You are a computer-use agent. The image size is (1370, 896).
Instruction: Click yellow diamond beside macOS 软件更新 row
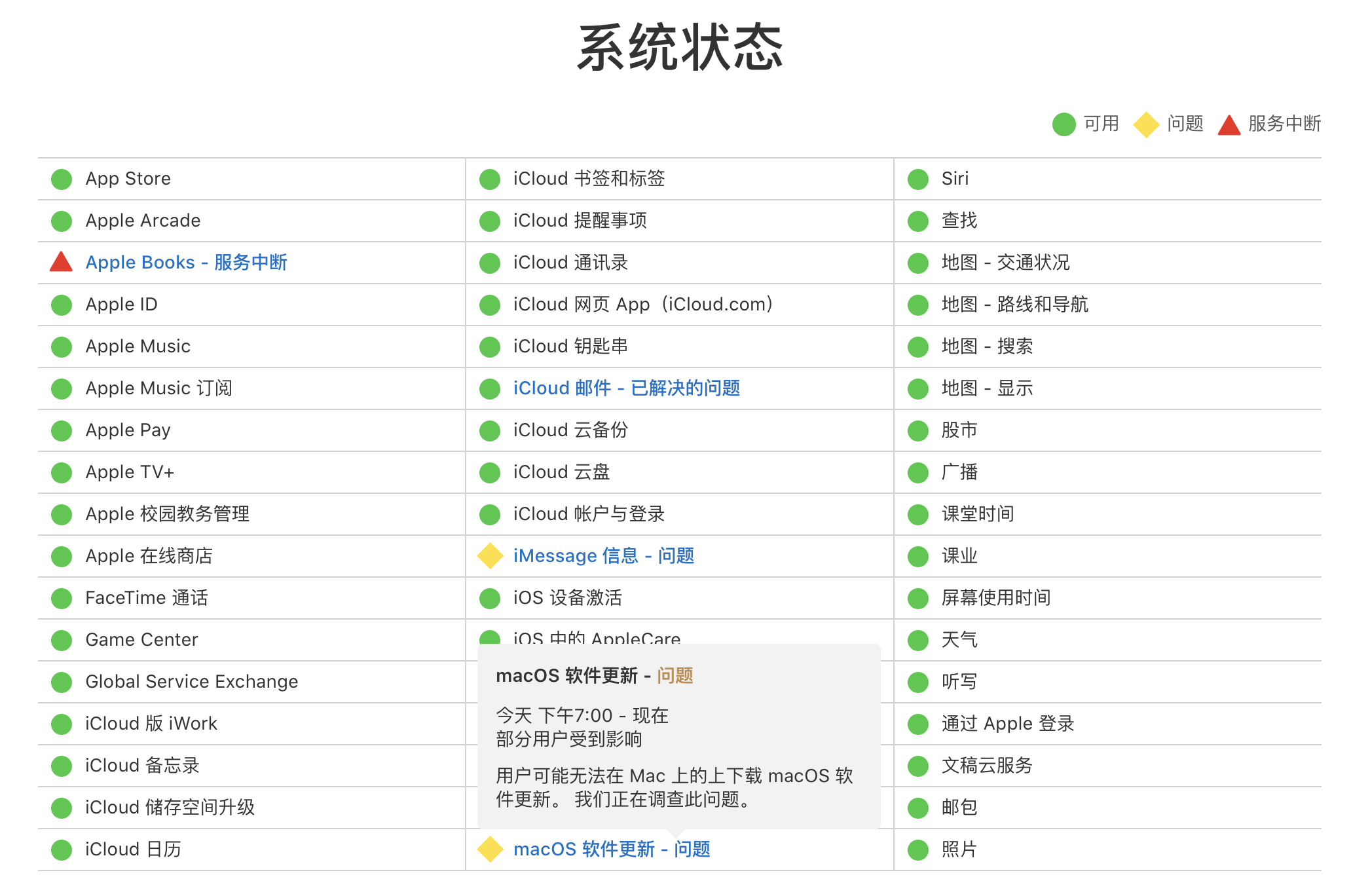[490, 849]
